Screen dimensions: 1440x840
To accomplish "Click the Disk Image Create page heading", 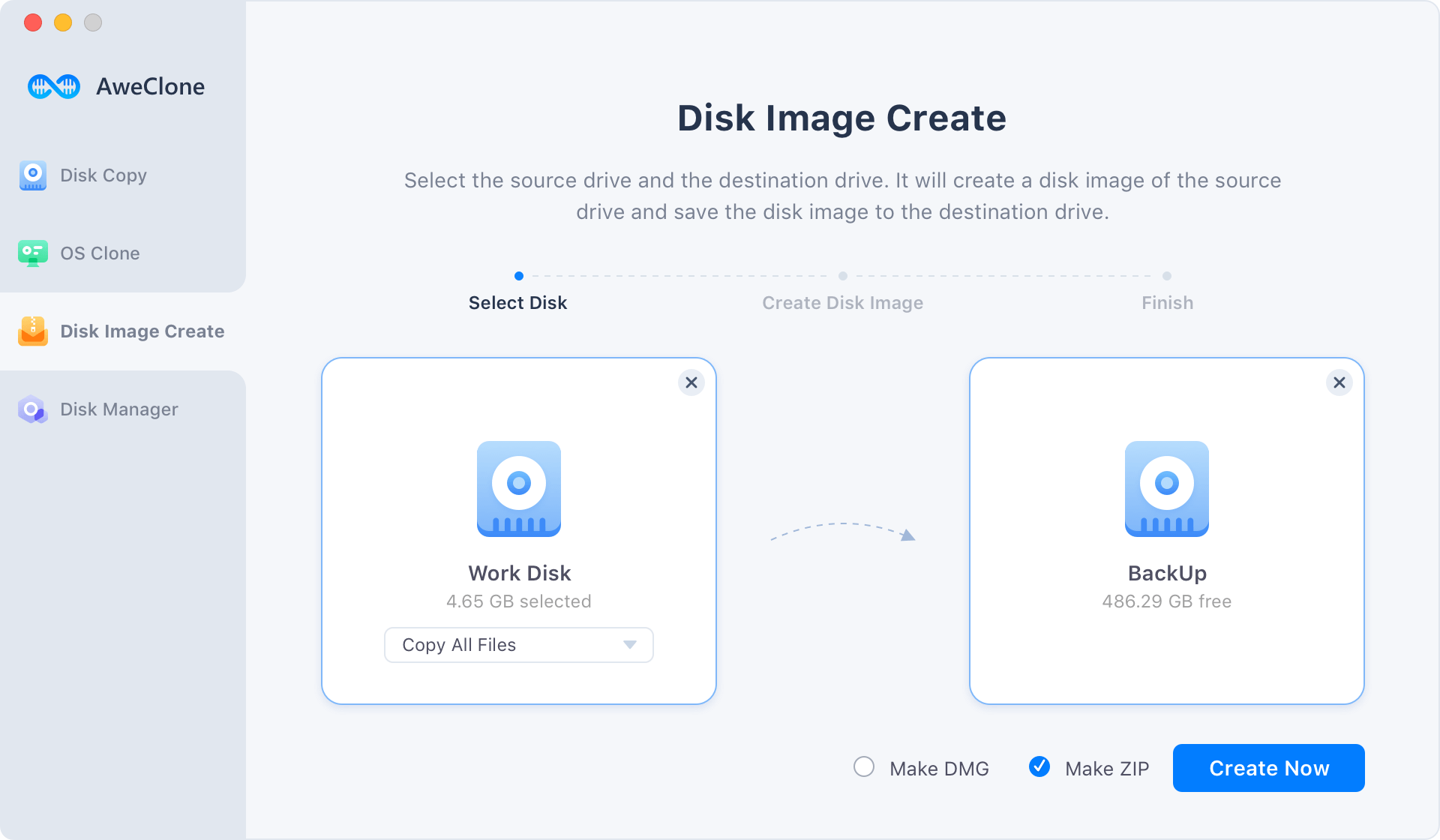I will pos(842,118).
